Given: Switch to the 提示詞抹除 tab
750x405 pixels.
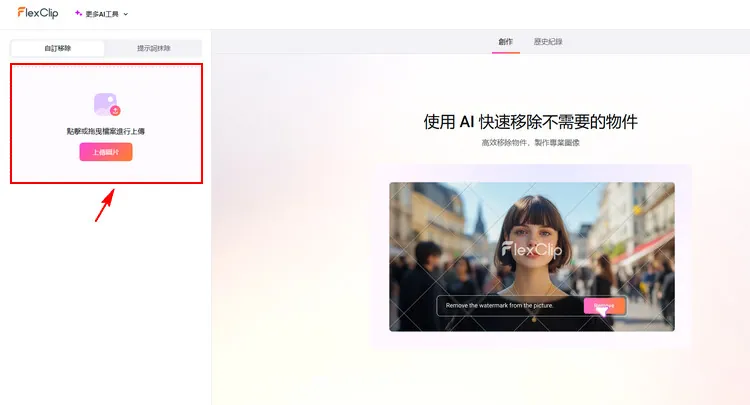Looking at the screenshot, I should coord(153,48).
